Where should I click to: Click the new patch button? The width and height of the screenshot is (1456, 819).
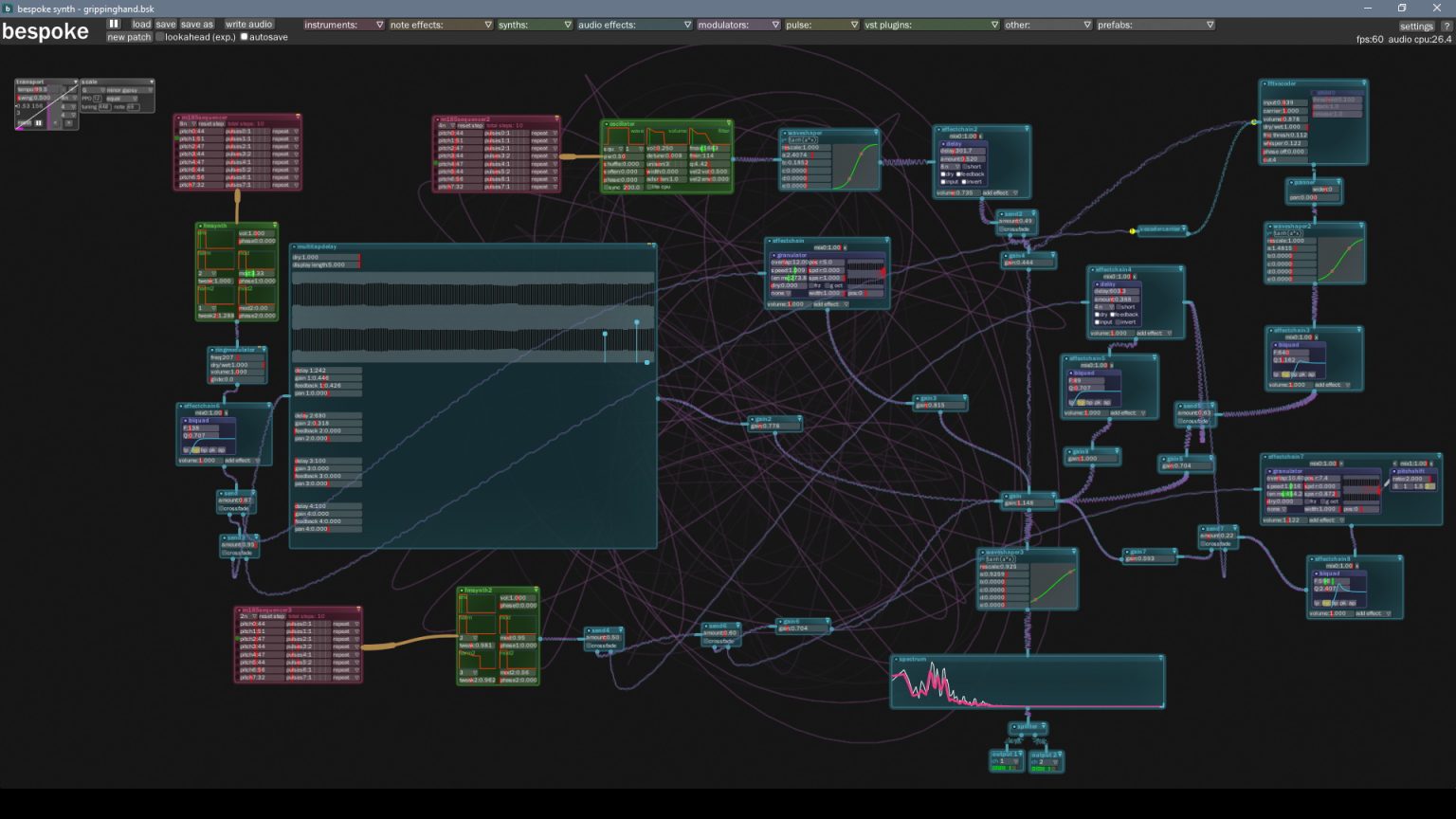129,37
